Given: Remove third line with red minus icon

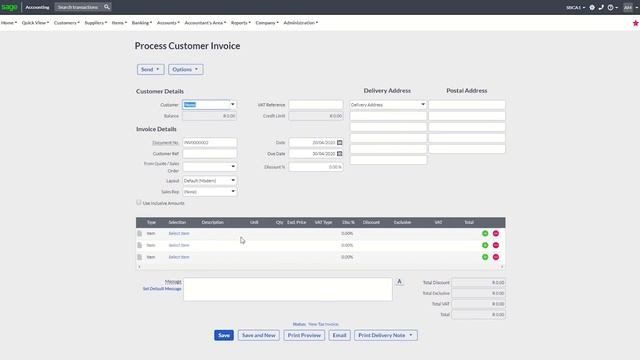Looking at the screenshot, I should [496, 257].
